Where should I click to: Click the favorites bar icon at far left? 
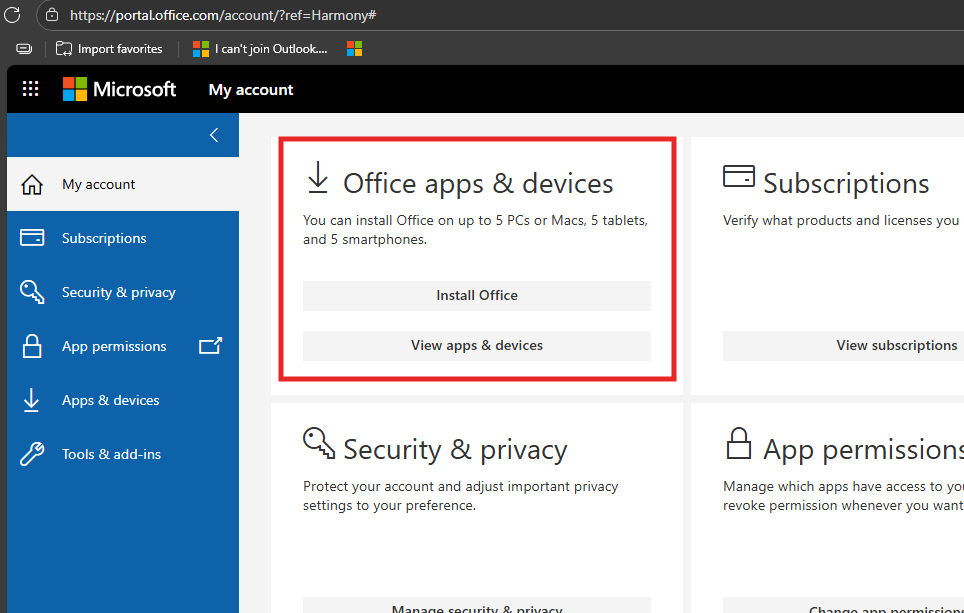point(24,49)
